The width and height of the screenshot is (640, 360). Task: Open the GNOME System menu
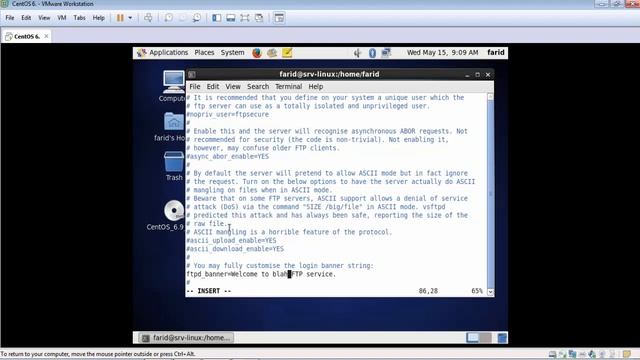coord(232,53)
